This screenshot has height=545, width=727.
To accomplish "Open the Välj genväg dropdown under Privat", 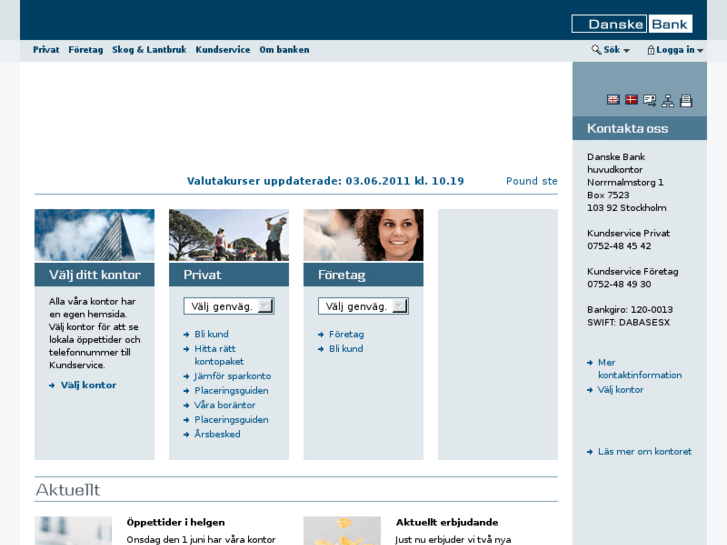I will 229,306.
